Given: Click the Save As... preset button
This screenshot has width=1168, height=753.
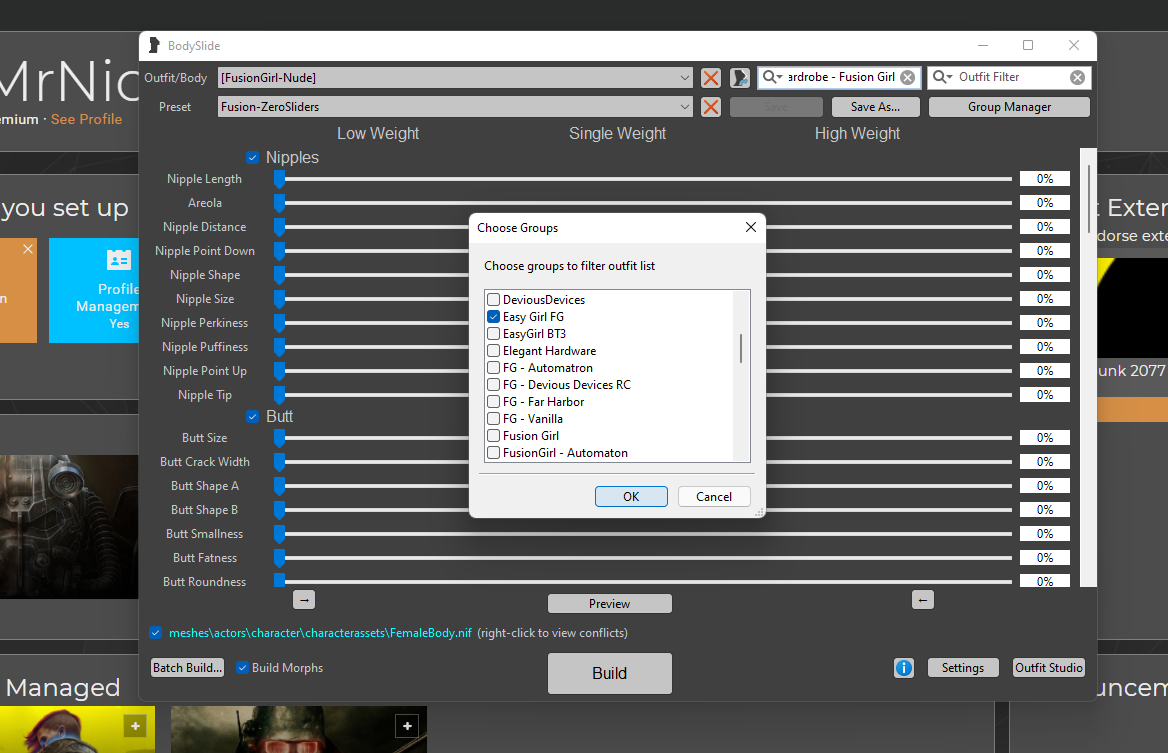Looking at the screenshot, I should (x=875, y=107).
